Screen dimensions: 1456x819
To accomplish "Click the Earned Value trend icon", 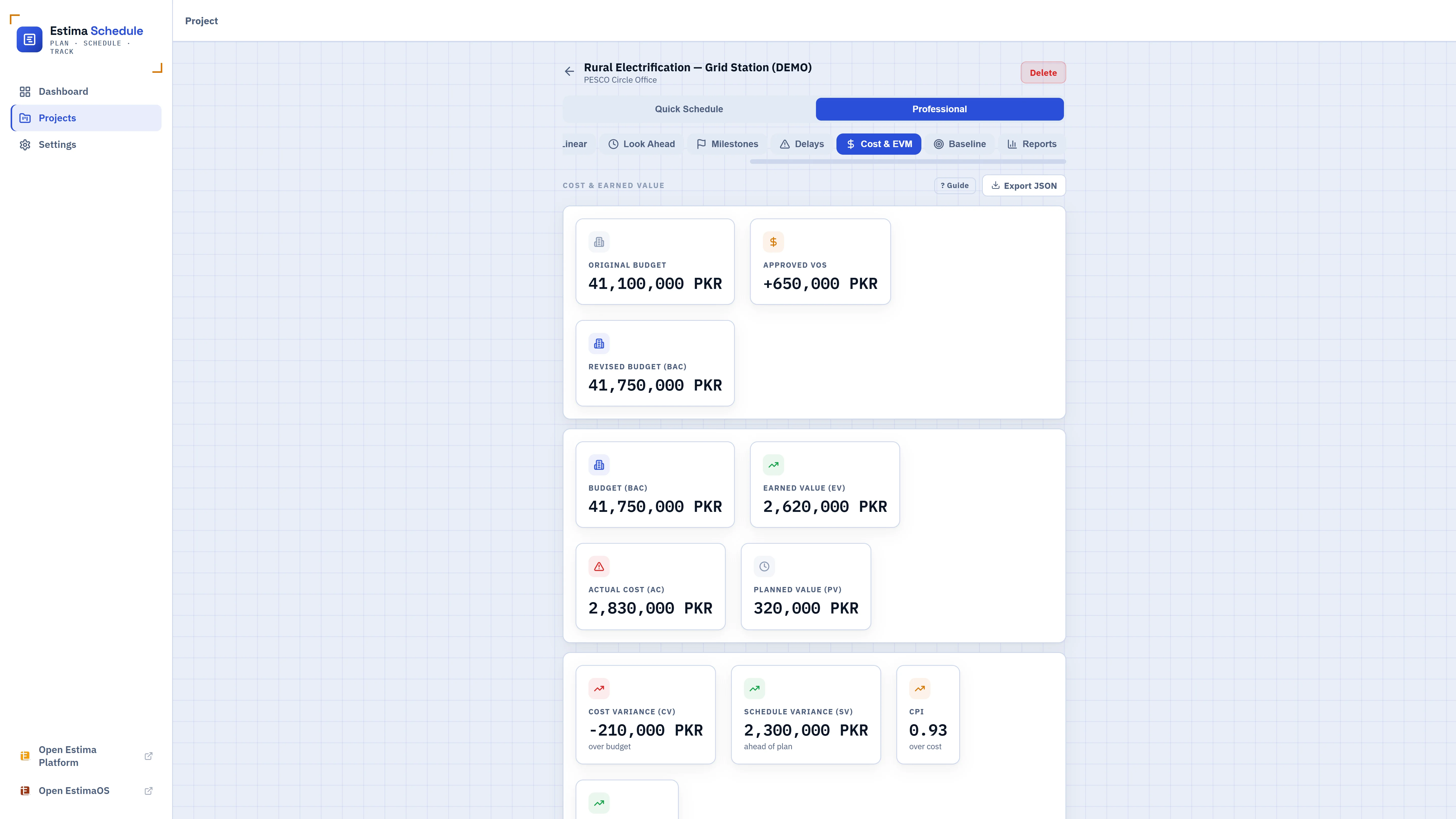I will coord(773,465).
